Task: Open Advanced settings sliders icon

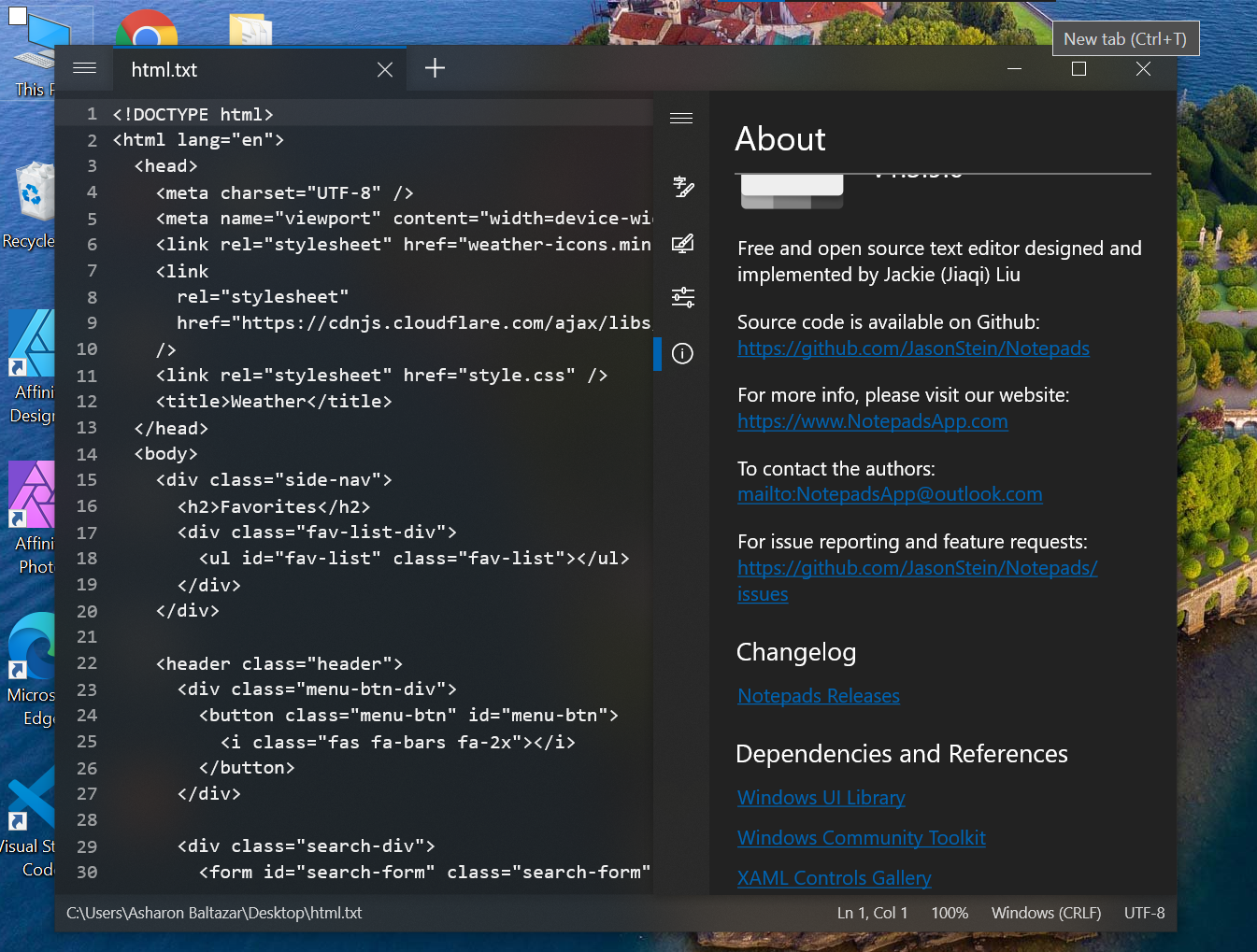Action: click(683, 298)
